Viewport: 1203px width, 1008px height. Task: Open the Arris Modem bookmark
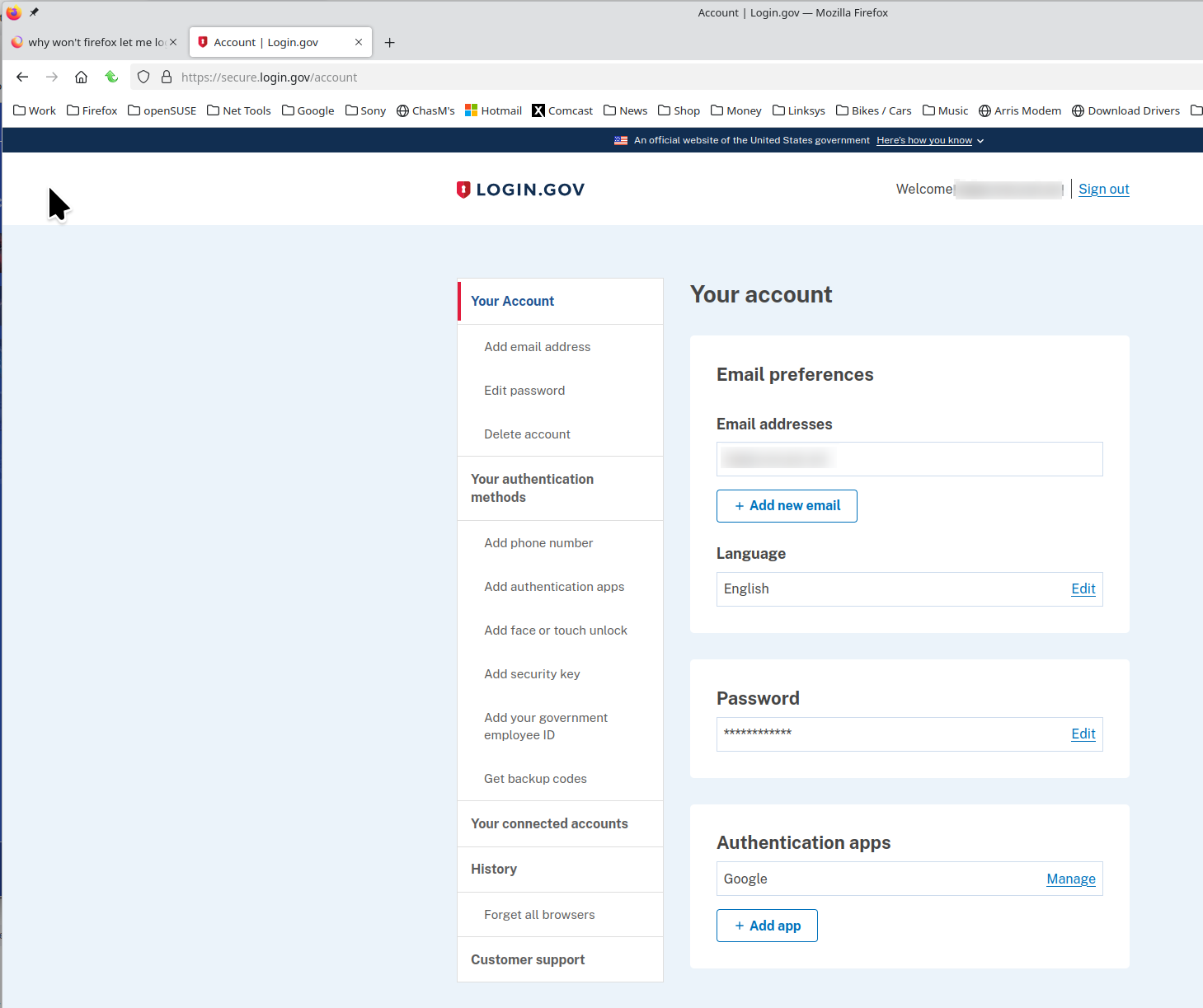(1020, 110)
